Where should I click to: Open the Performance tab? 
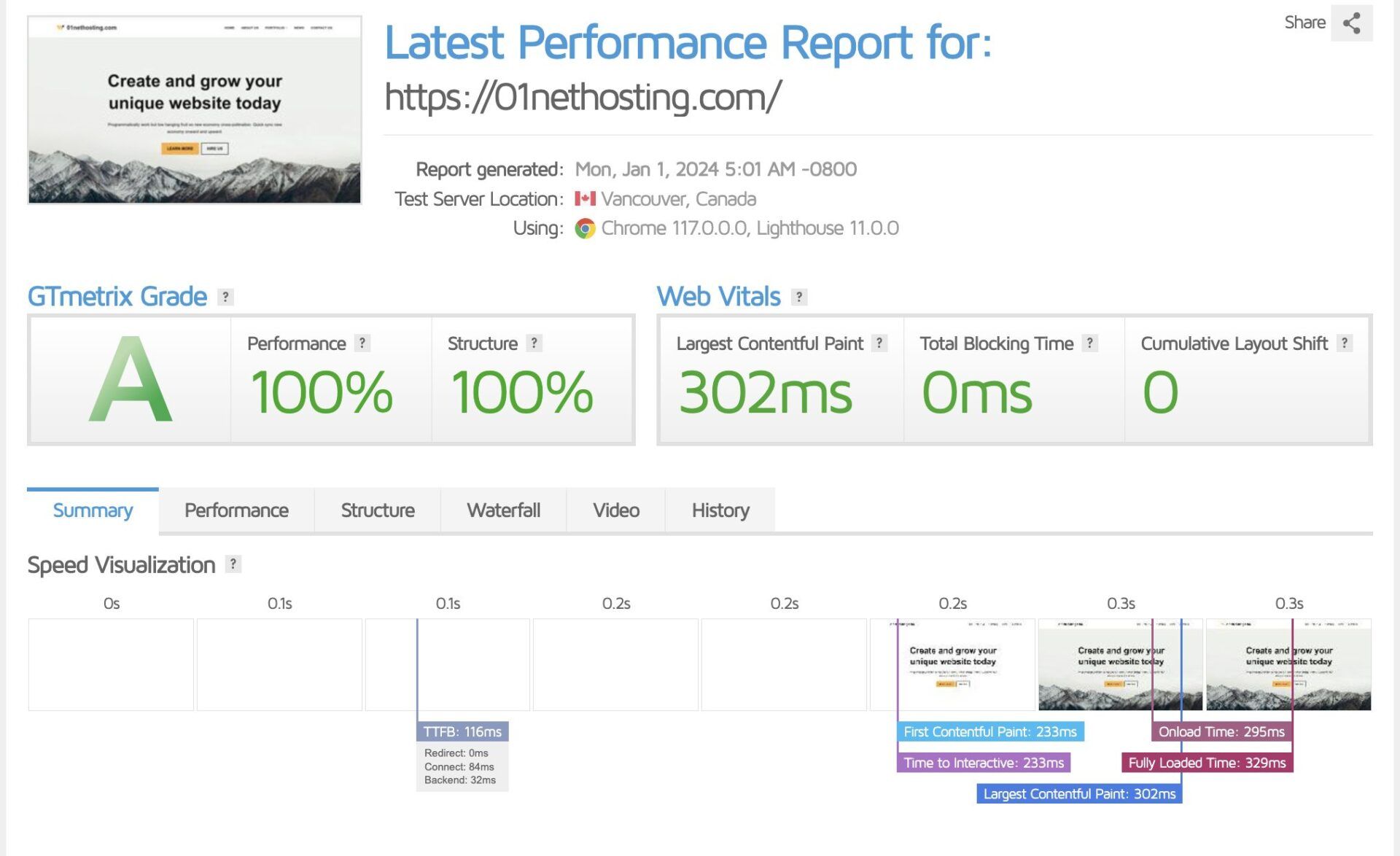[236, 510]
